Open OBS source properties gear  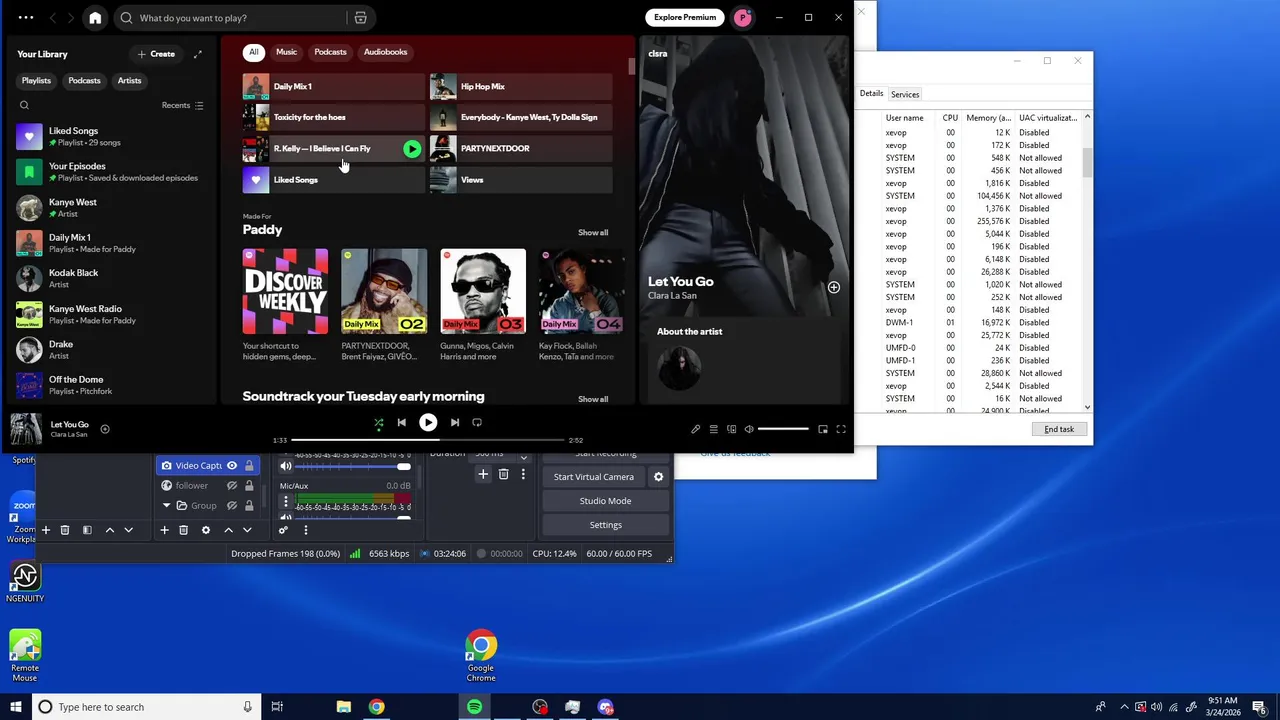click(206, 530)
